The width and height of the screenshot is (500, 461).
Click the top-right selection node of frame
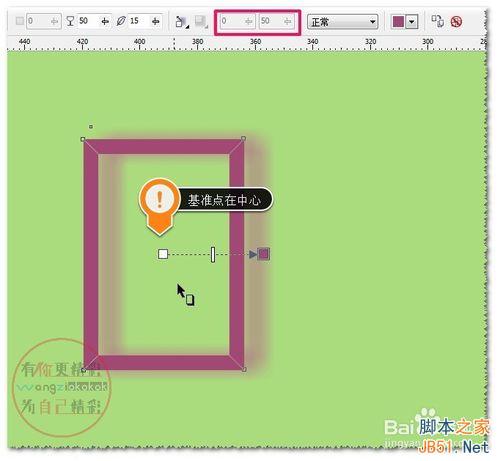[x=244, y=138]
